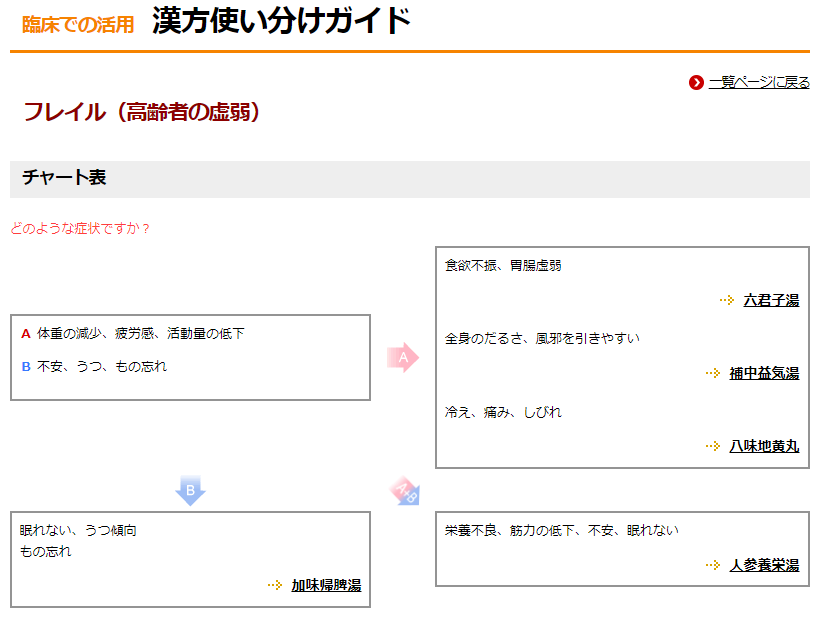Screen dimensions: 830x631
Task: Click the チャート表 section header
Action: [x=64, y=178]
